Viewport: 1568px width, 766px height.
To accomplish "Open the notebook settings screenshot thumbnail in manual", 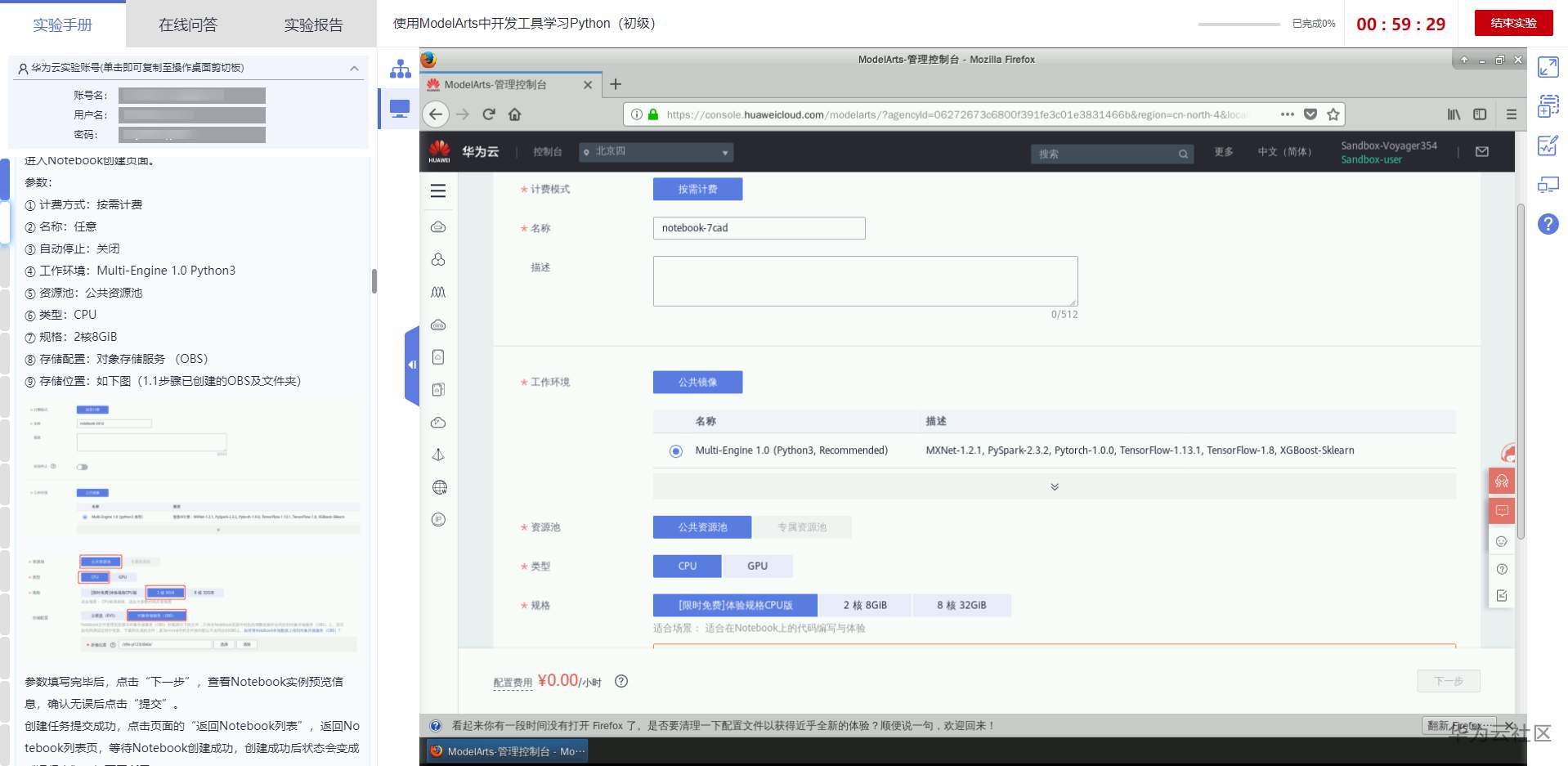I will pyautogui.click(x=194, y=526).
